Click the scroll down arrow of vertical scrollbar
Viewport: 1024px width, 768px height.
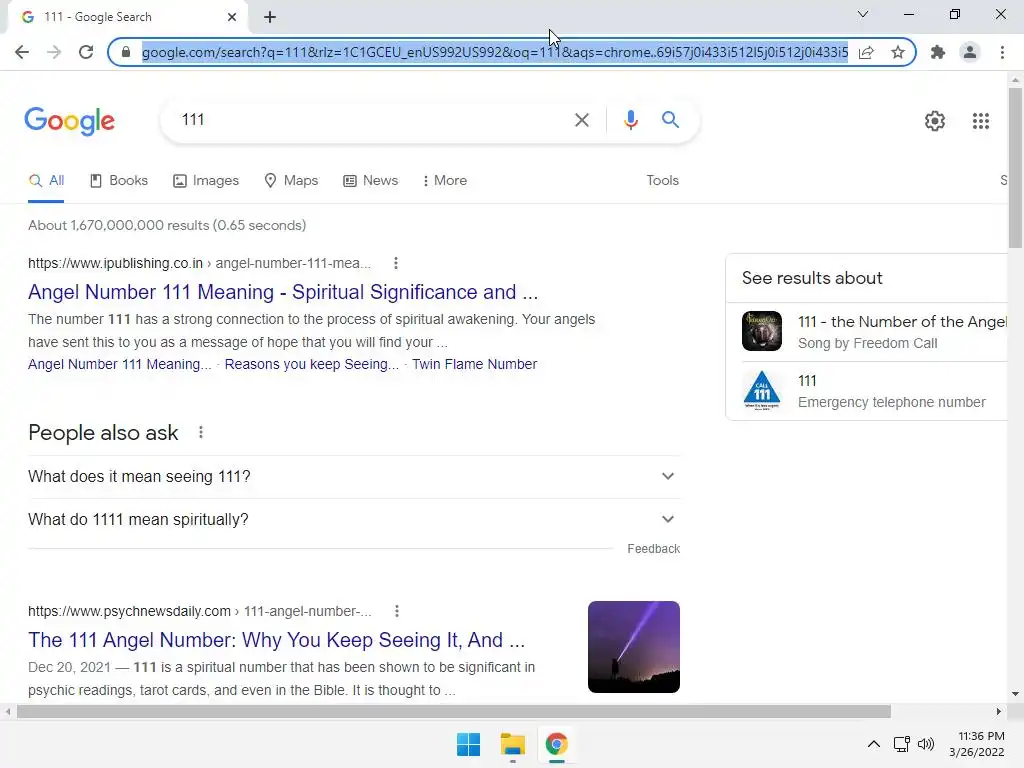tap(1015, 694)
